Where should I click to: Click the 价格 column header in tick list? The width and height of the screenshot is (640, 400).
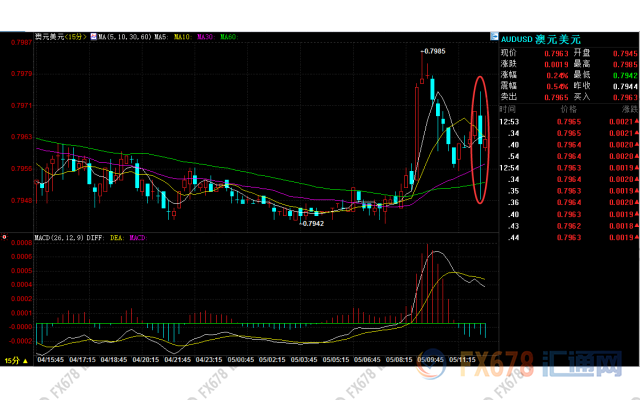click(568, 109)
